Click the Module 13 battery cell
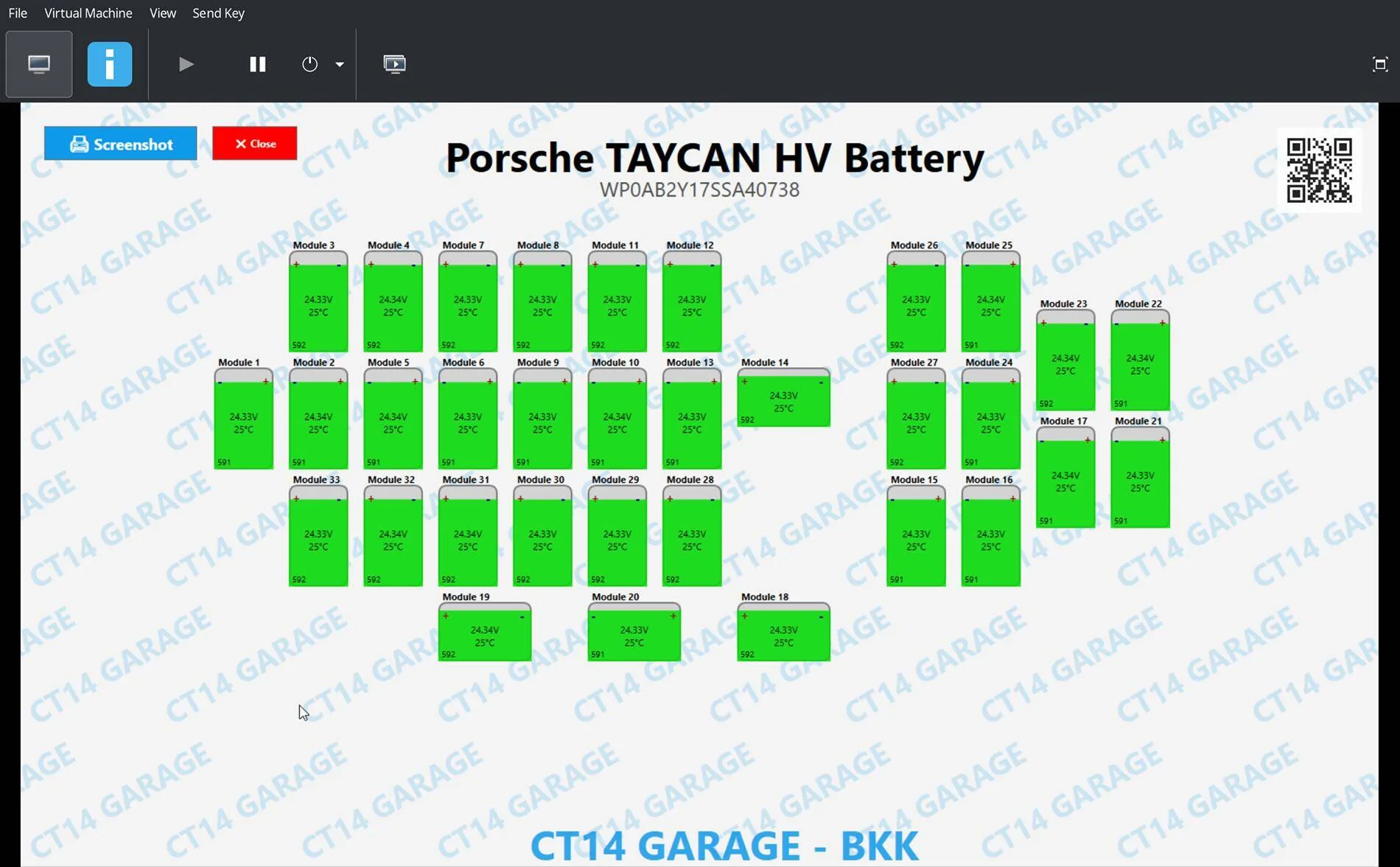This screenshot has width=1400, height=867. pyautogui.click(x=692, y=419)
